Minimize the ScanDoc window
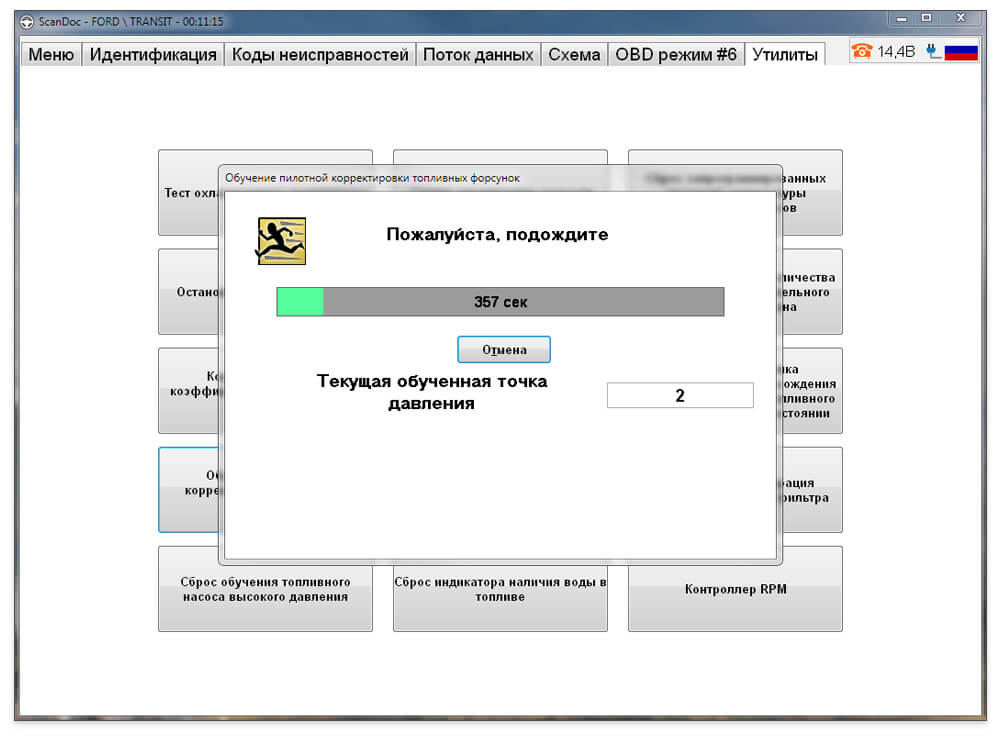 (x=902, y=18)
